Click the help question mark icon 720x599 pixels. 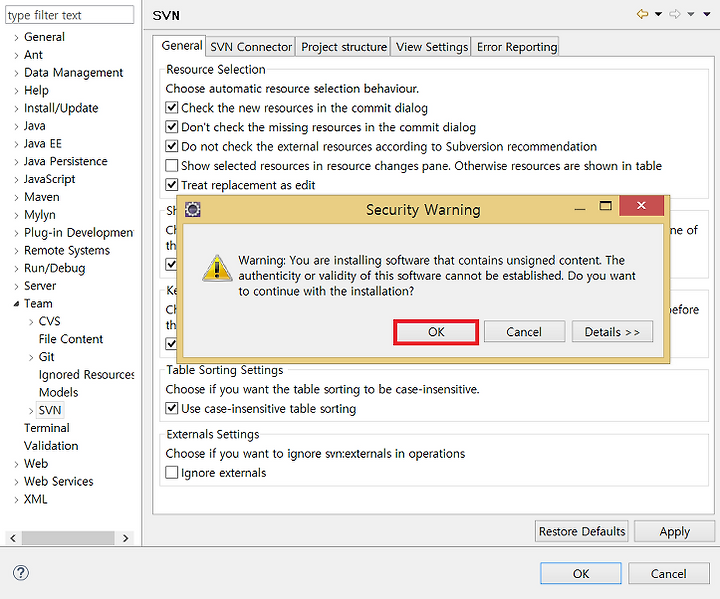click(21, 573)
